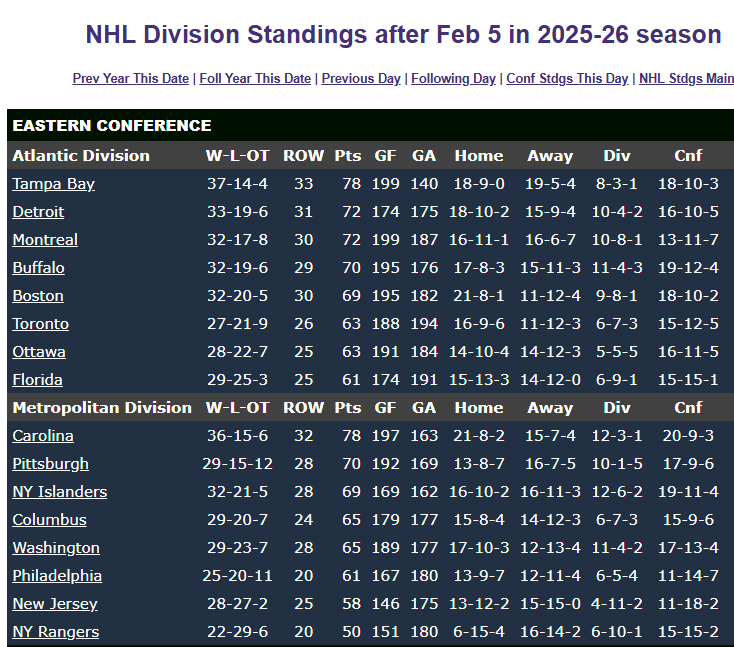Open the Buffalo team link
The width and height of the screenshot is (734, 647).
pos(38,268)
